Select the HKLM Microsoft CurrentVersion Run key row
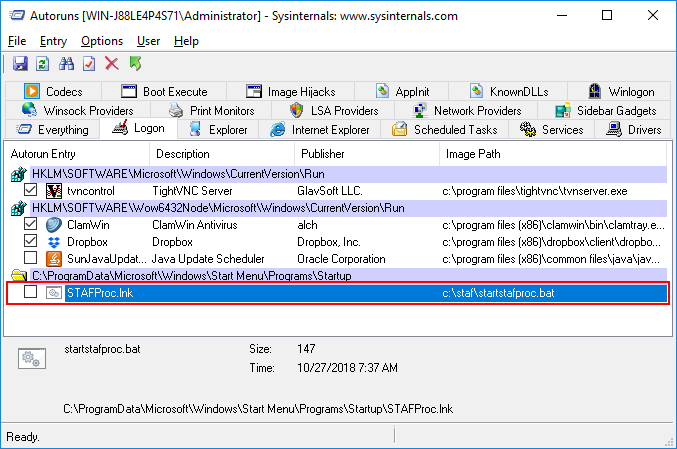677x449 pixels. click(338, 174)
